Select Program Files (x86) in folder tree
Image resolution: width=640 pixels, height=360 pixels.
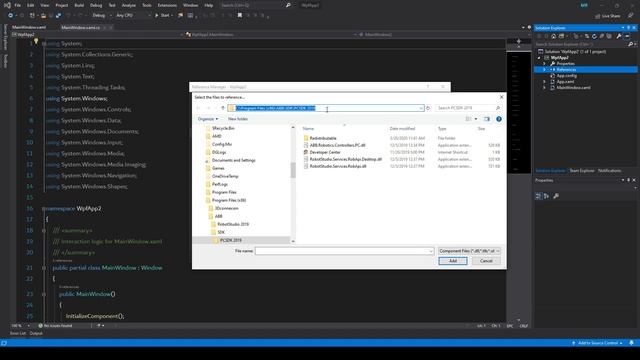click(x=229, y=200)
